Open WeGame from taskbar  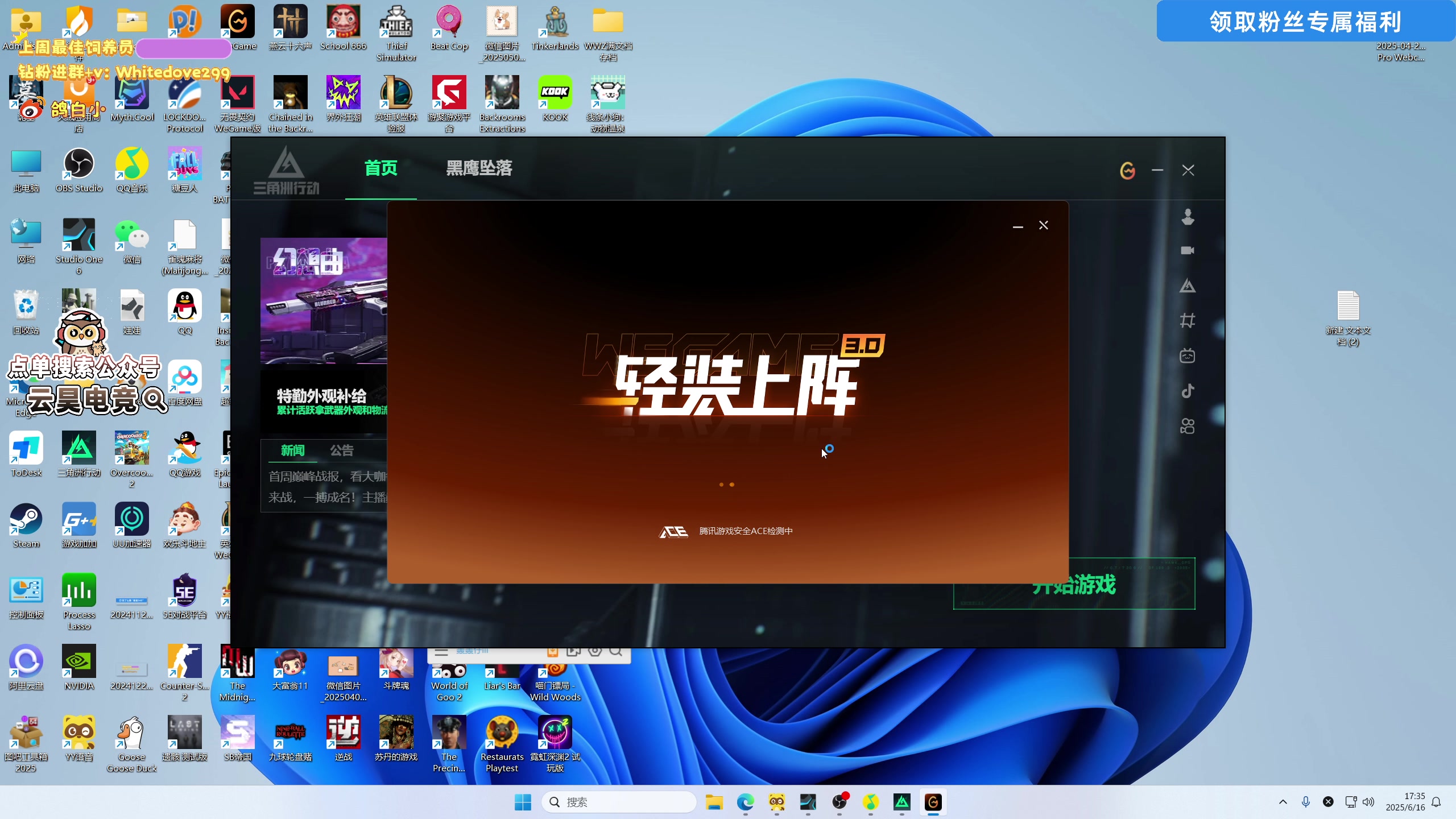click(933, 802)
